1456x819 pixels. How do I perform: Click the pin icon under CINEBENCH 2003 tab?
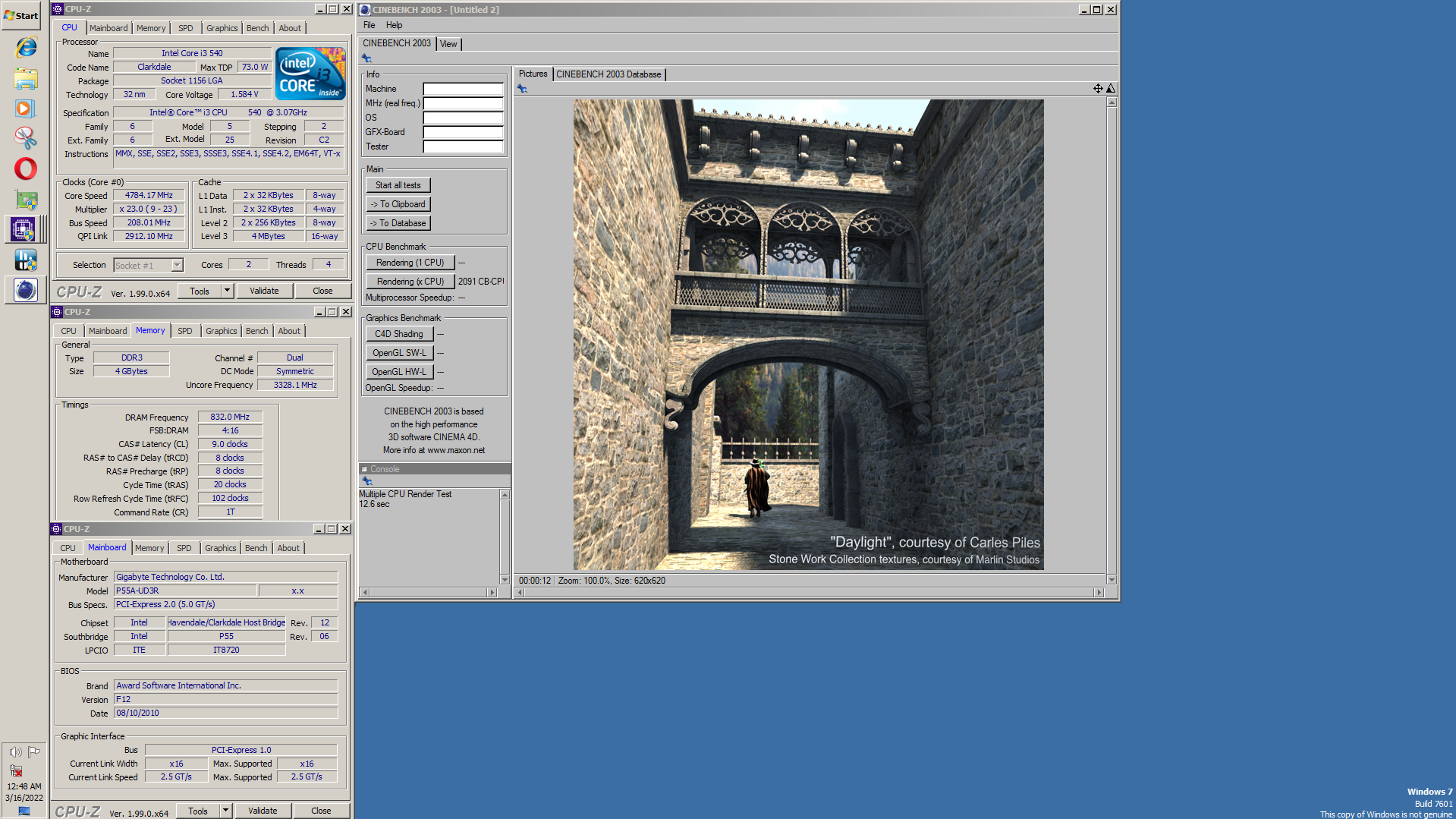366,58
